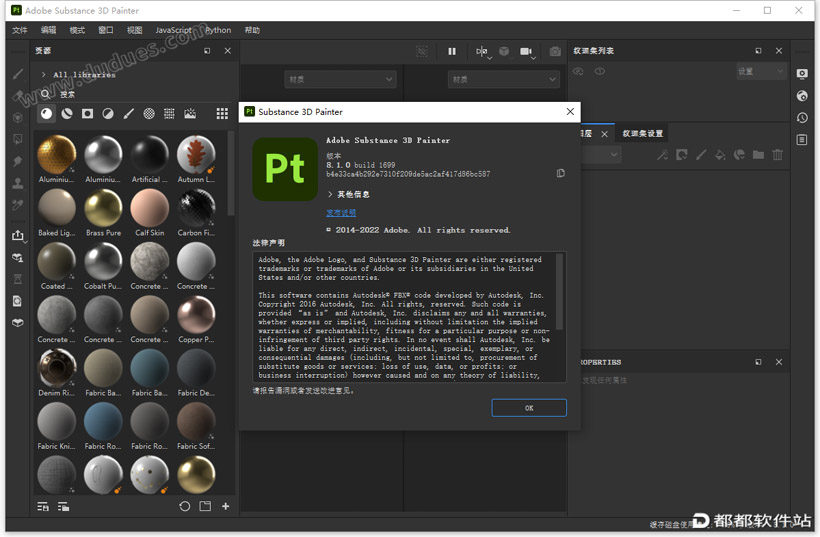Pause the viewport rendering
The width and height of the screenshot is (820, 537).
click(x=452, y=51)
